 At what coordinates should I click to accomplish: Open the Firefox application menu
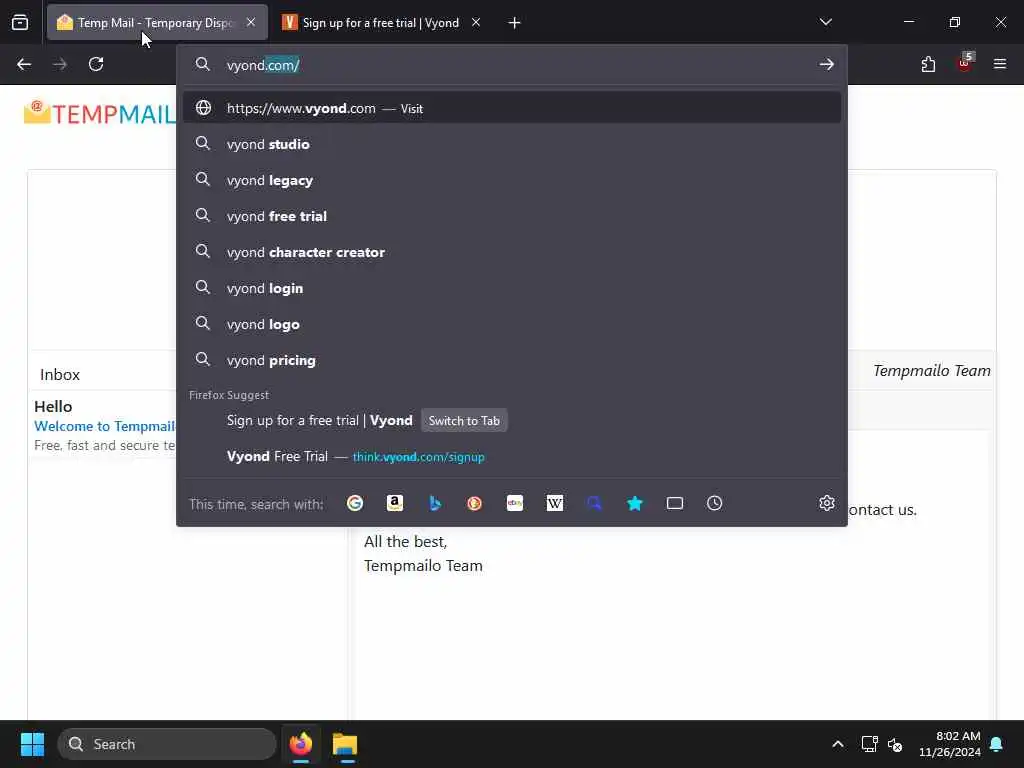pyautogui.click(x=1000, y=64)
